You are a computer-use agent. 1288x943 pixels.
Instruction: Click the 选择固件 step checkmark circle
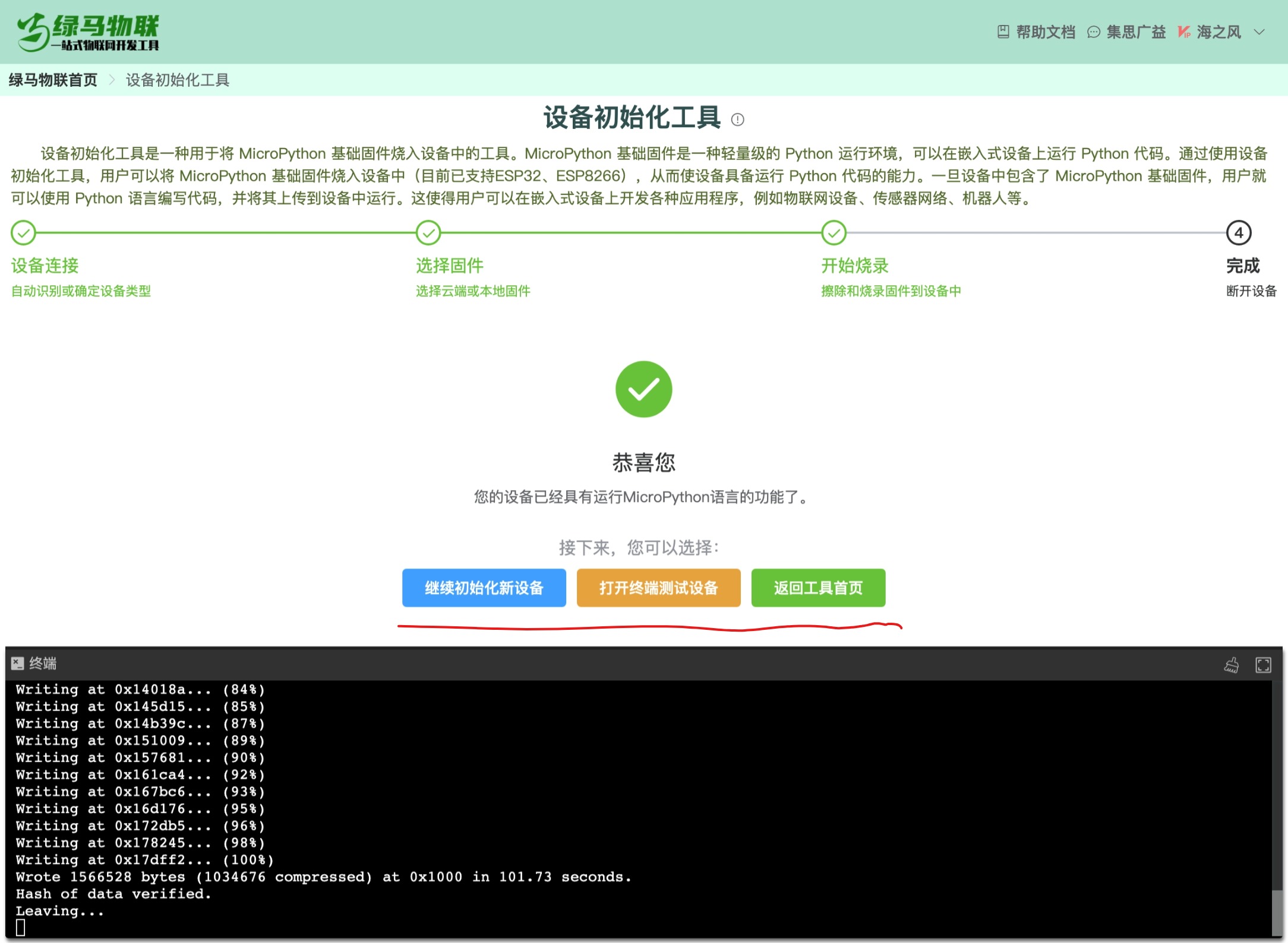tap(428, 233)
